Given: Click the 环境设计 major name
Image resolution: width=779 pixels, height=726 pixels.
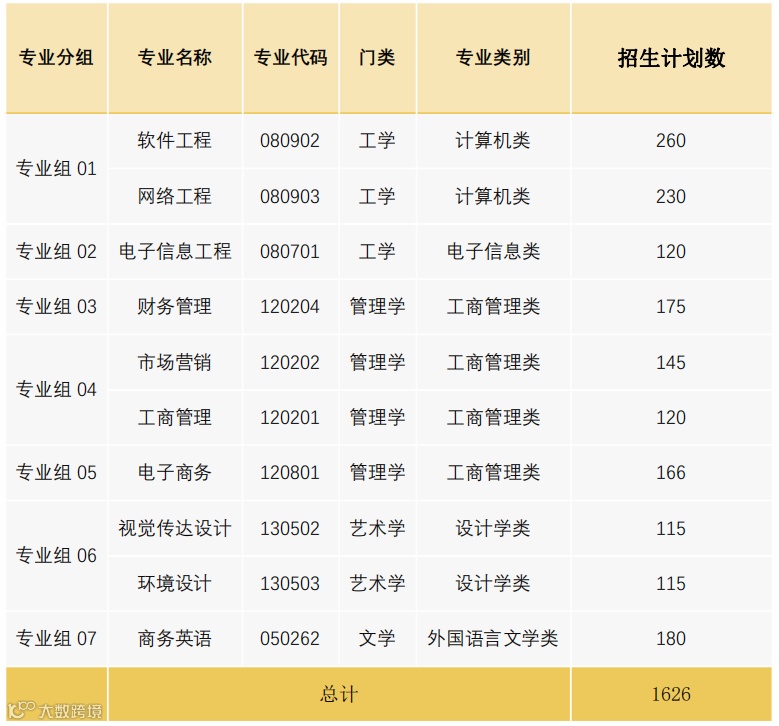Looking at the screenshot, I should pyautogui.click(x=175, y=583).
